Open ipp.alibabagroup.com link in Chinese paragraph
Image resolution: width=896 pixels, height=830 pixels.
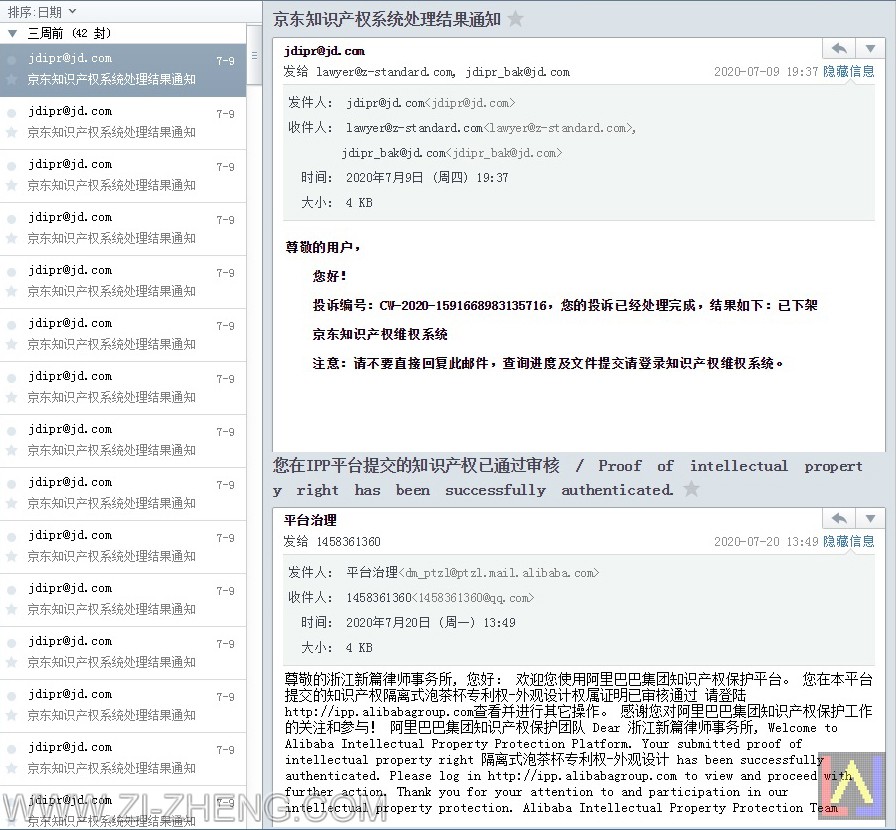(379, 712)
